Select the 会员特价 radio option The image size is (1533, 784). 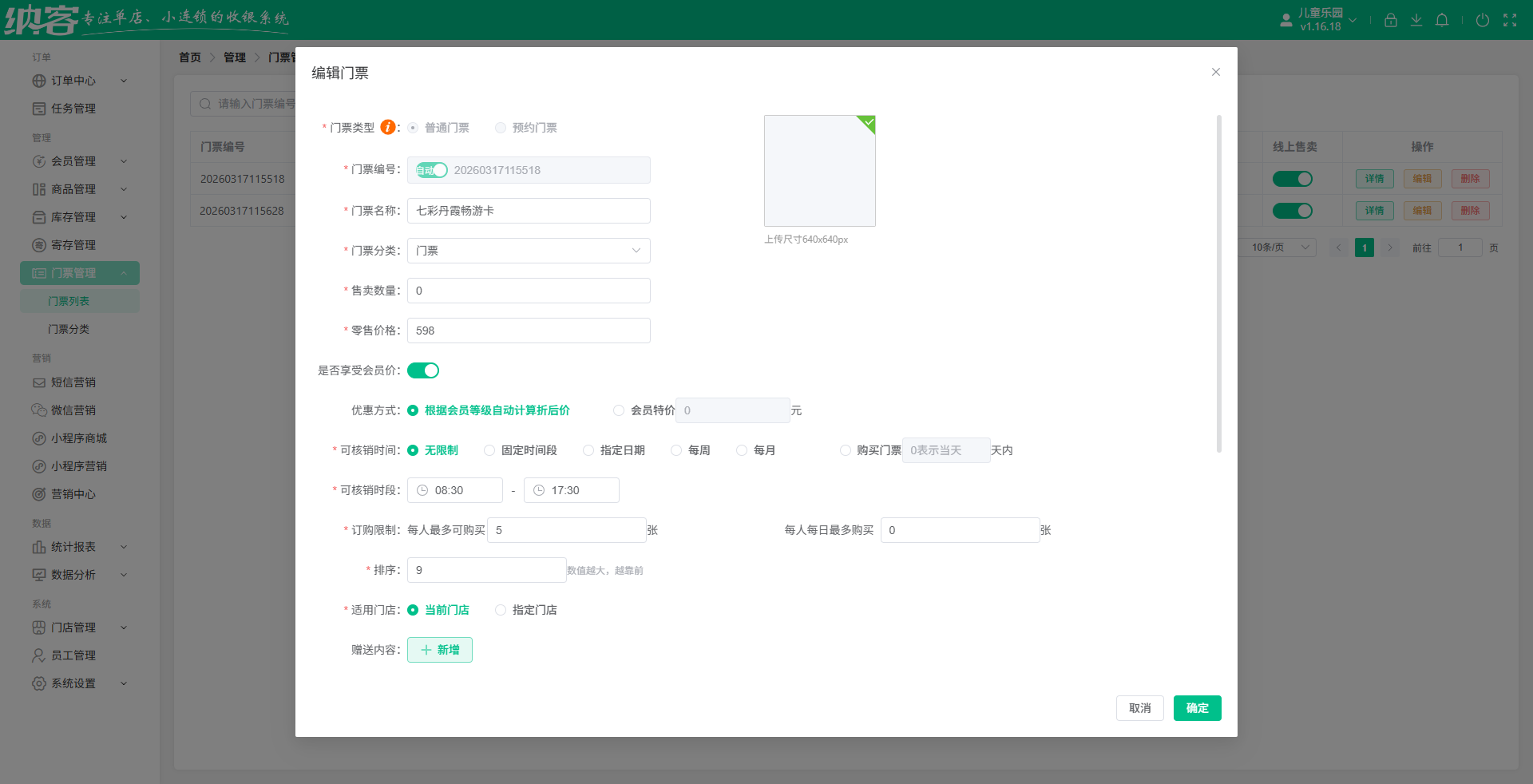[619, 410]
